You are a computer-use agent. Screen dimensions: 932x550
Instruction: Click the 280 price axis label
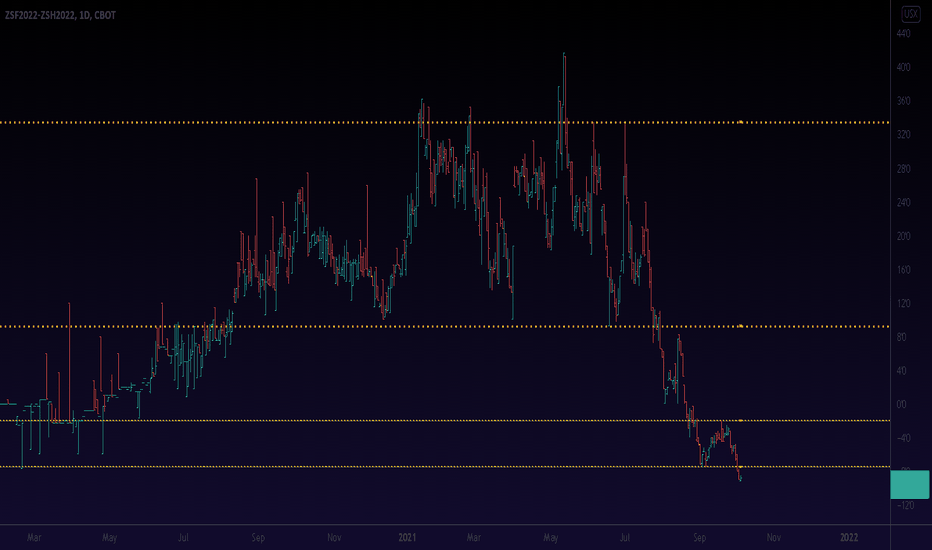pos(903,169)
